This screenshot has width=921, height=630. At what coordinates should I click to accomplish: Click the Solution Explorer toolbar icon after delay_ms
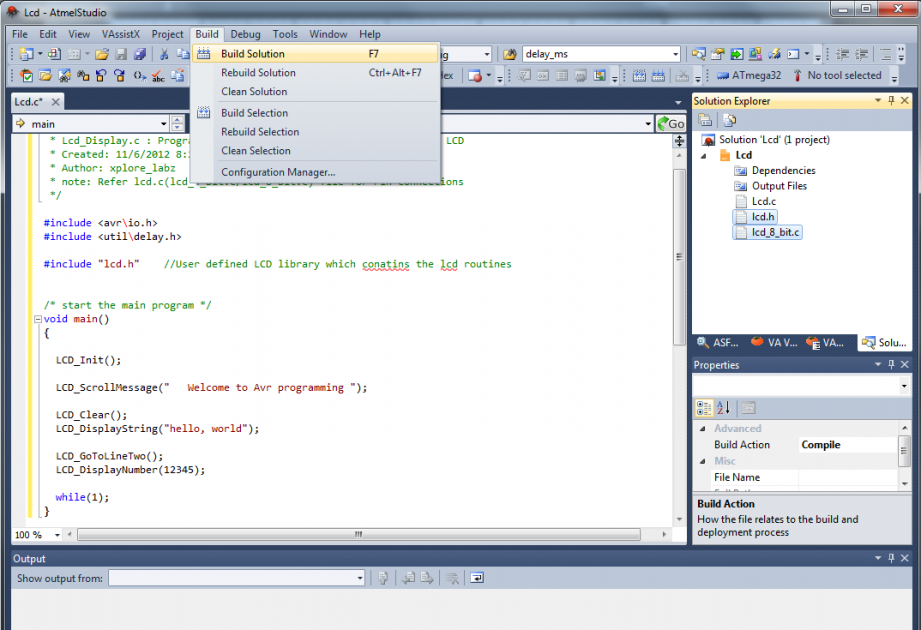pos(698,54)
